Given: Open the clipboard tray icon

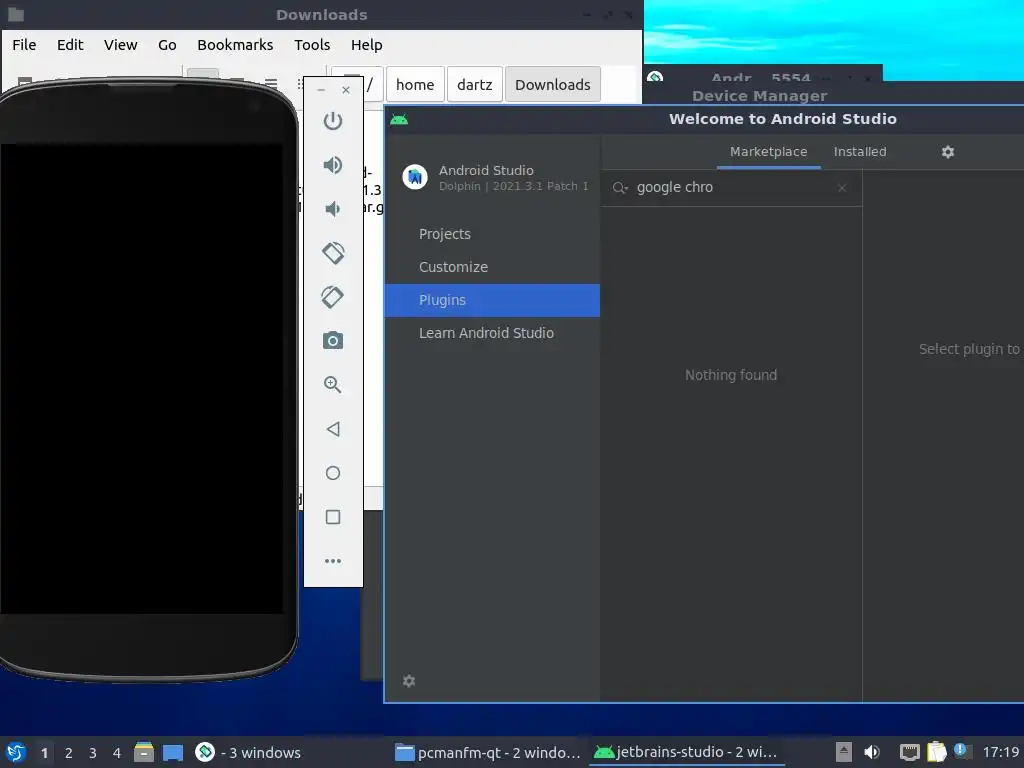Looking at the screenshot, I should 936,752.
